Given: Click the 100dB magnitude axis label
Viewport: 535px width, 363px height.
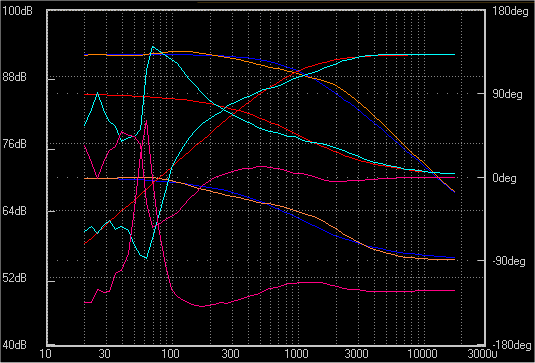Looking at the screenshot, I should coord(17,11).
